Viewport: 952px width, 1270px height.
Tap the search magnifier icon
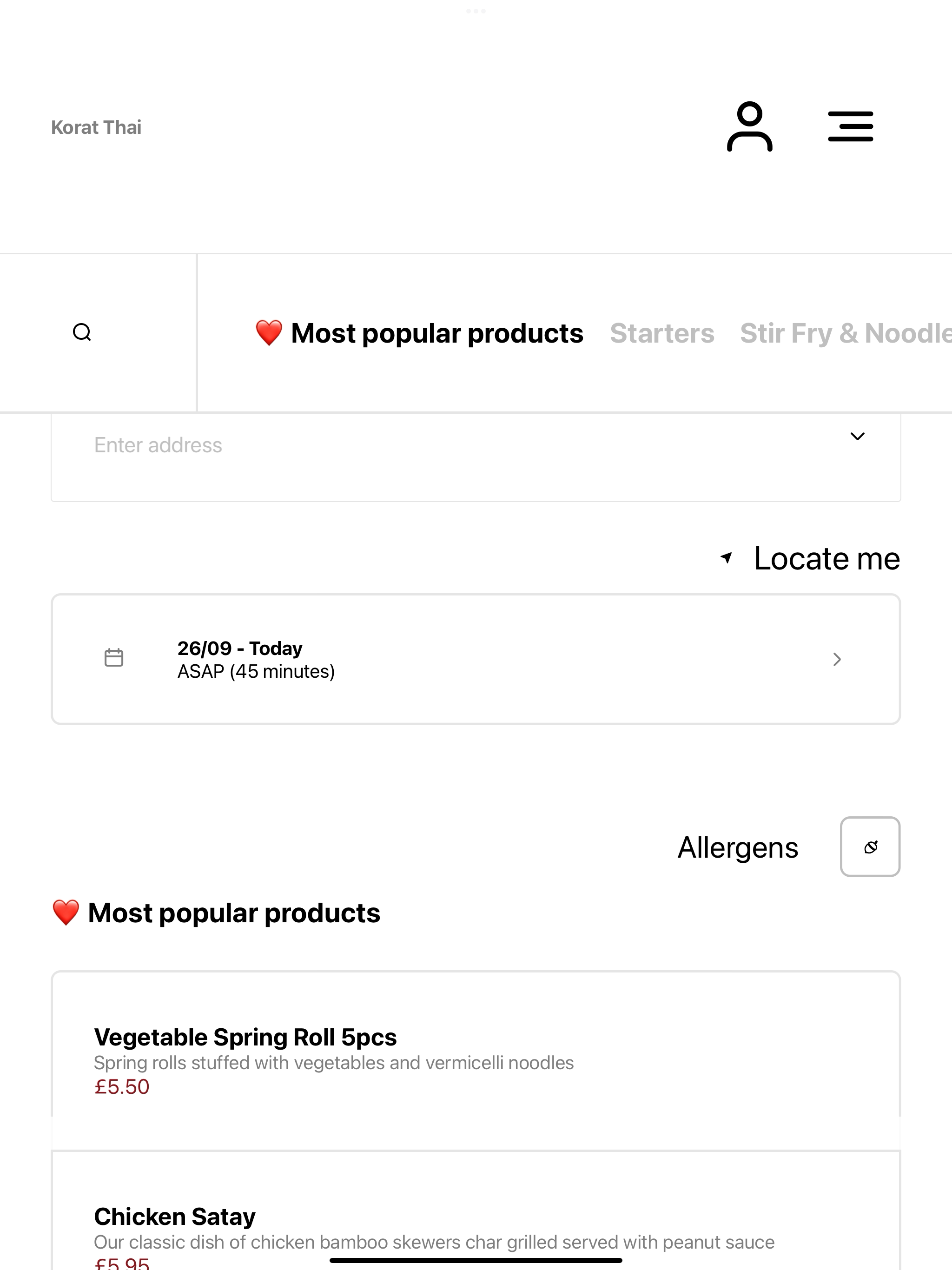tap(82, 332)
